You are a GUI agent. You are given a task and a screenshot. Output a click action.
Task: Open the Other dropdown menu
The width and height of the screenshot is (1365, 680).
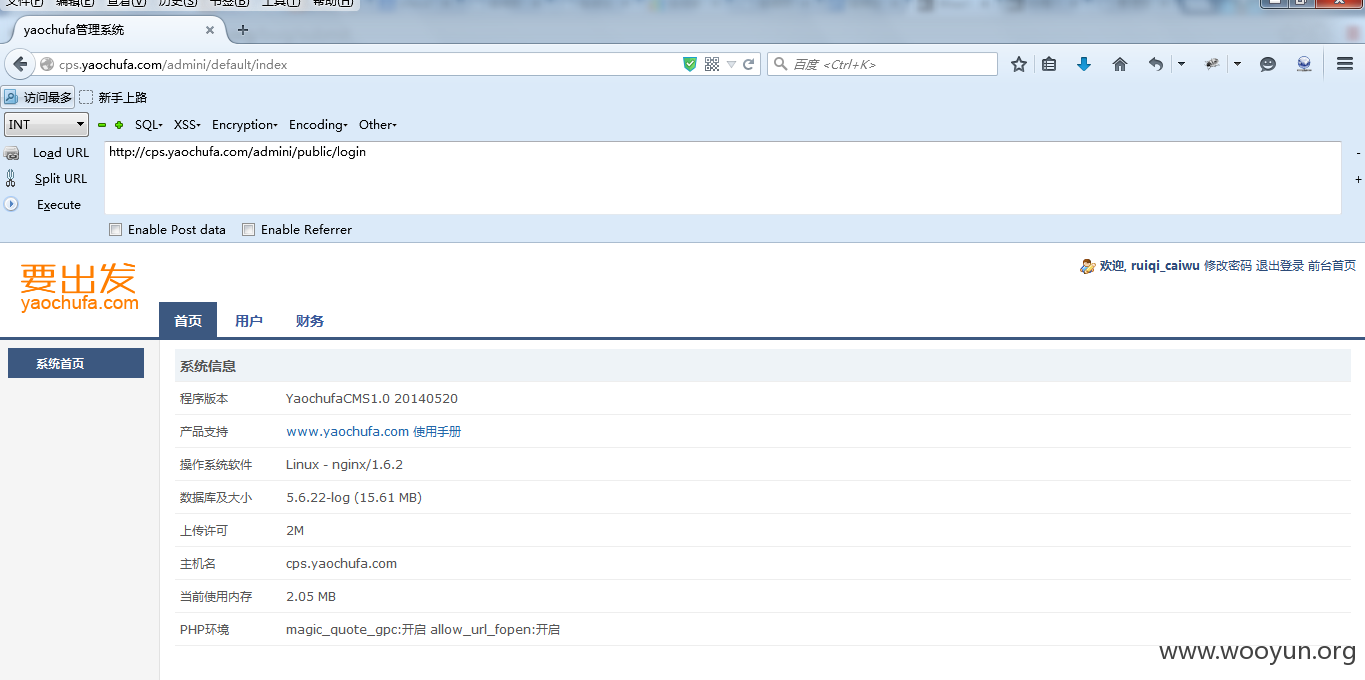click(378, 125)
